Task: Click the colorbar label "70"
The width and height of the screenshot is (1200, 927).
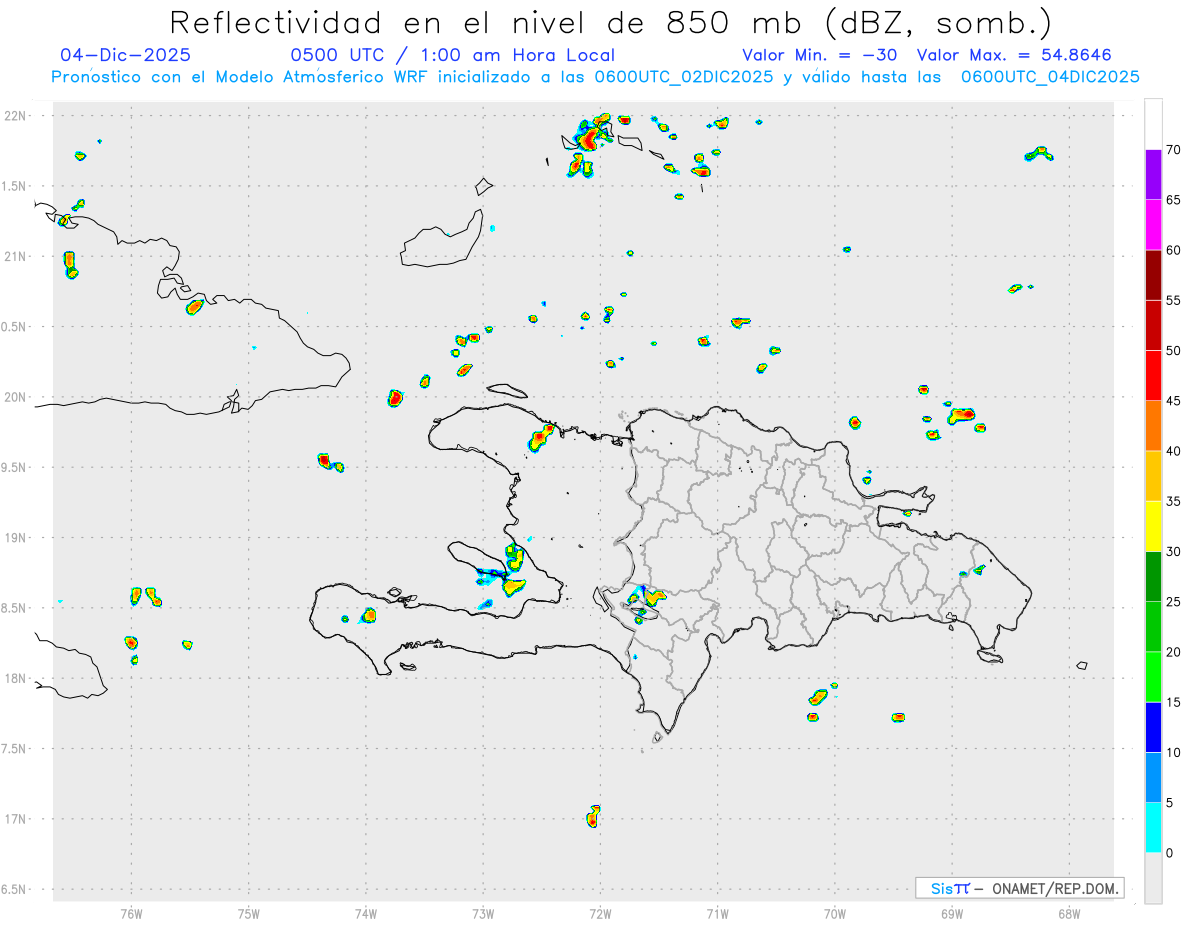Action: coord(1174,150)
